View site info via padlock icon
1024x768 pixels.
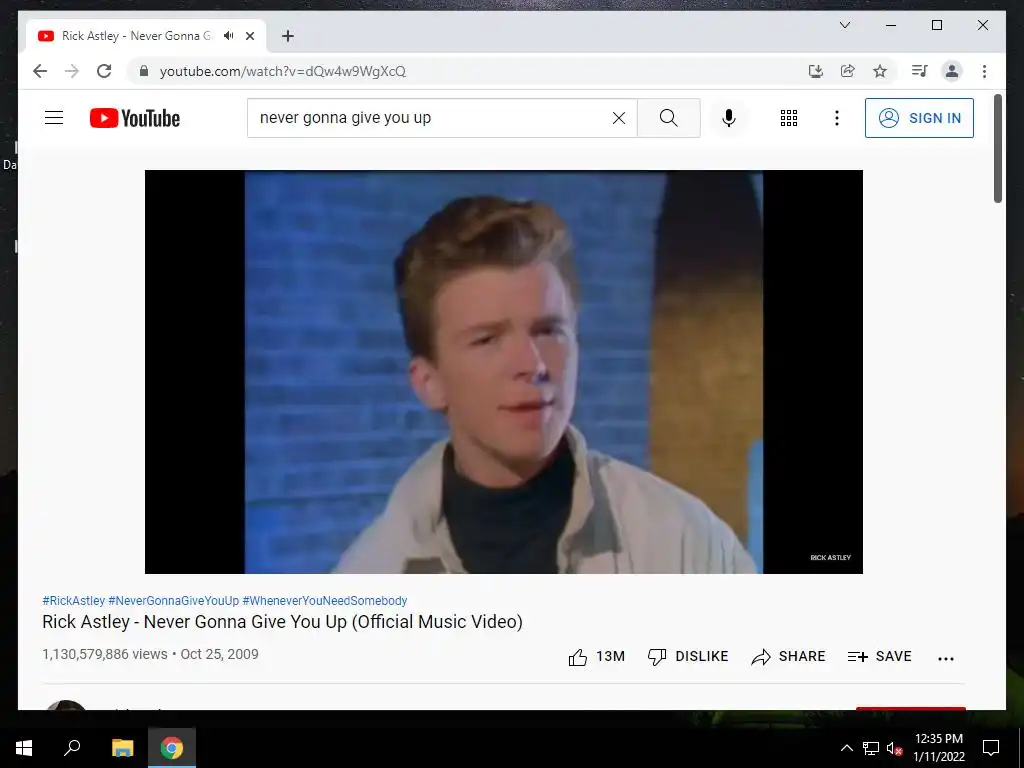144,71
